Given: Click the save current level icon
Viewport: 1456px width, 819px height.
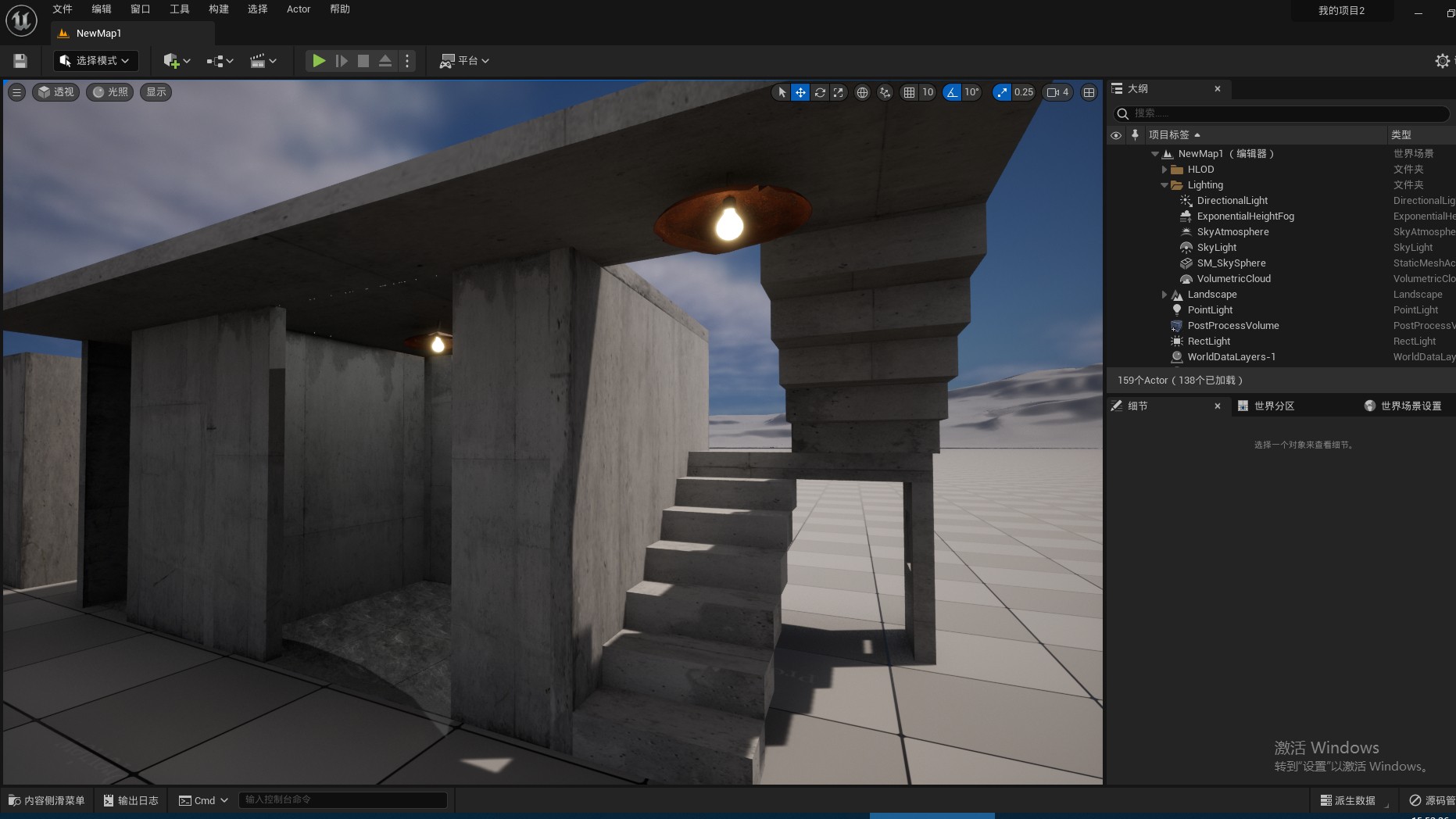Looking at the screenshot, I should [x=20, y=61].
